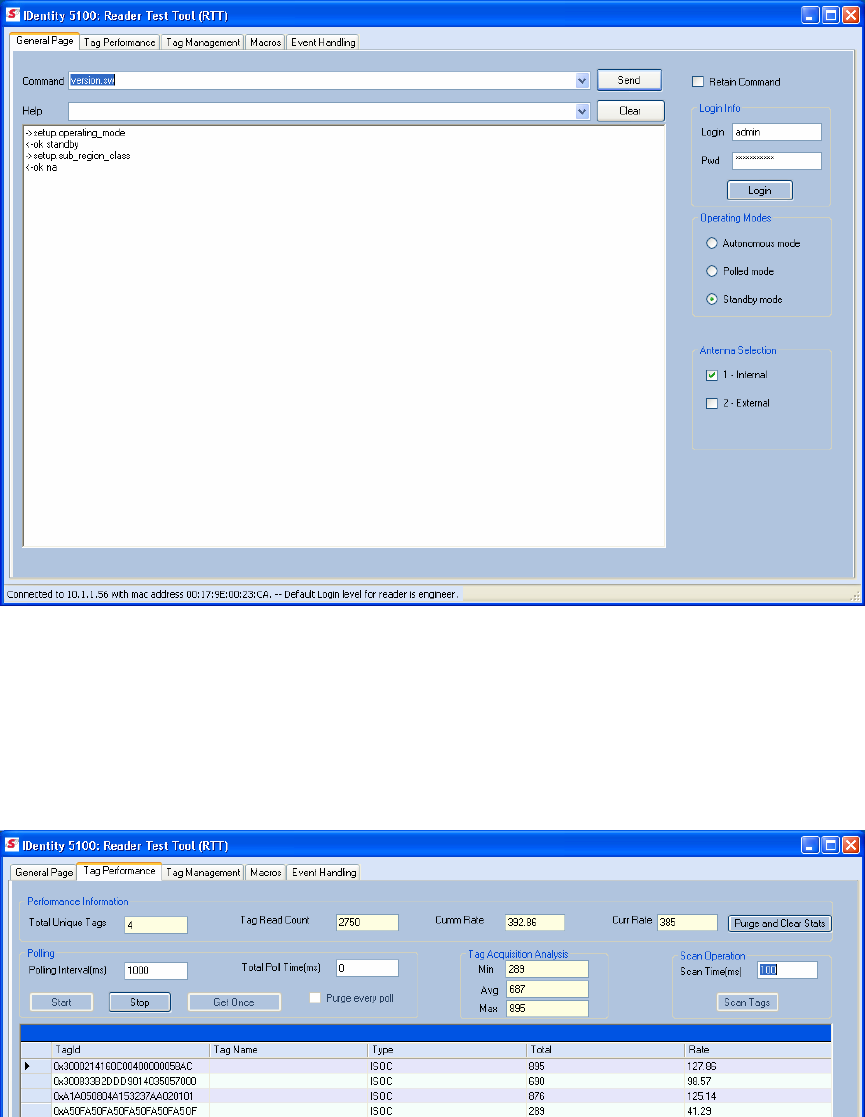Select Standby mode radio button
Viewport: 865px width, 1117px height.
tap(712, 299)
